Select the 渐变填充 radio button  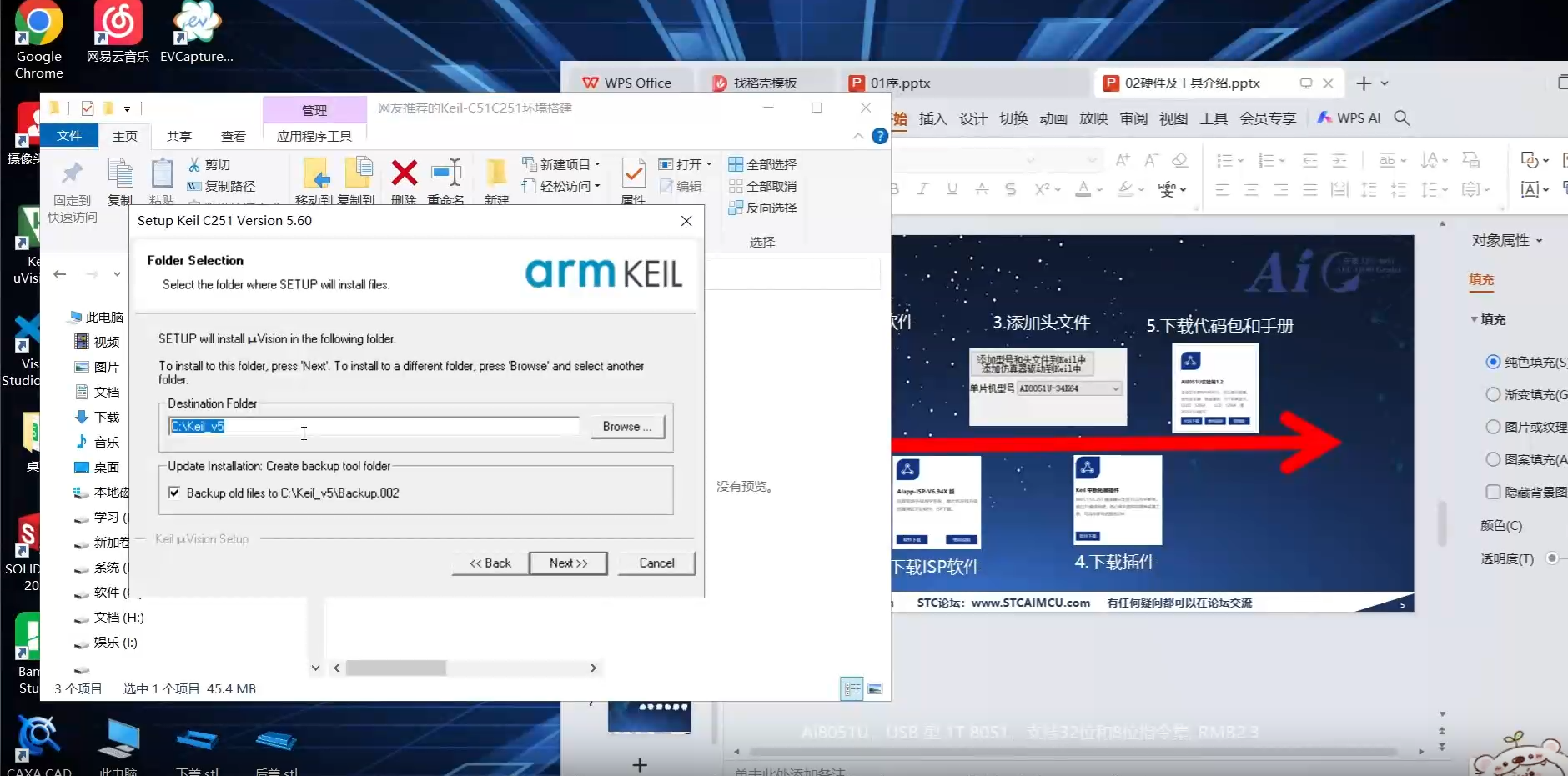(1493, 394)
